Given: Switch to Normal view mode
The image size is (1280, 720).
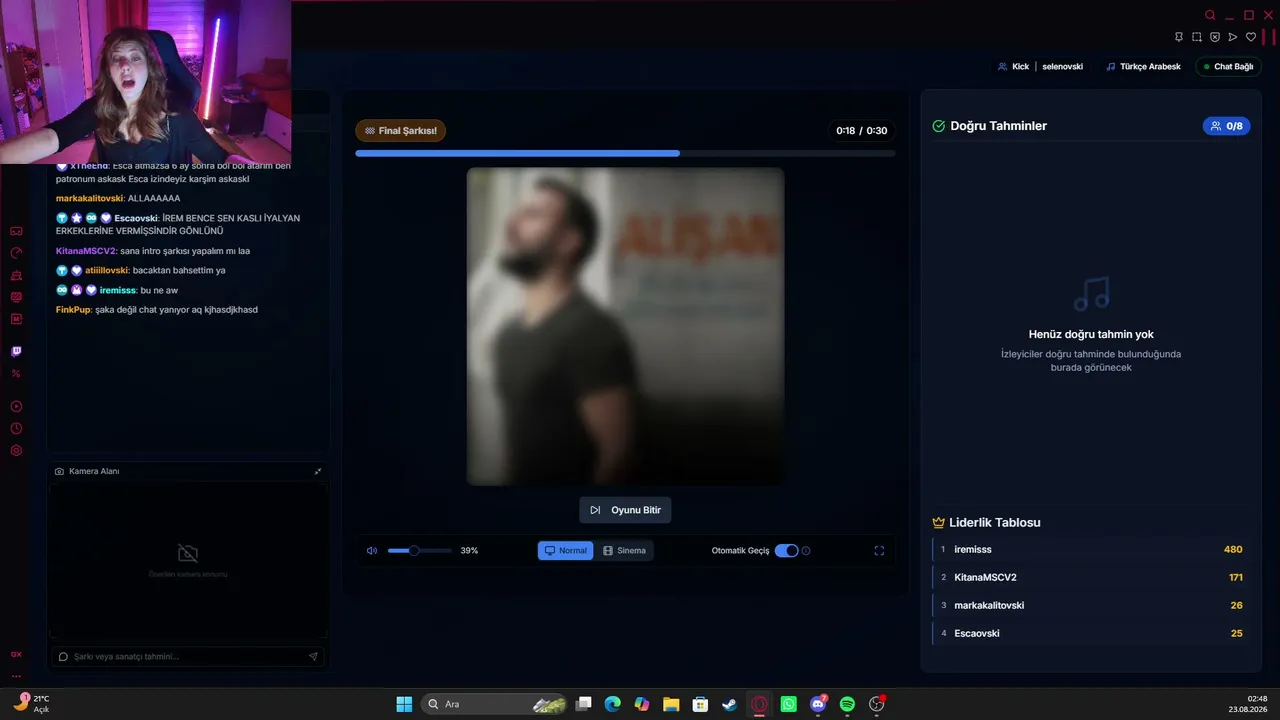Looking at the screenshot, I should point(566,550).
